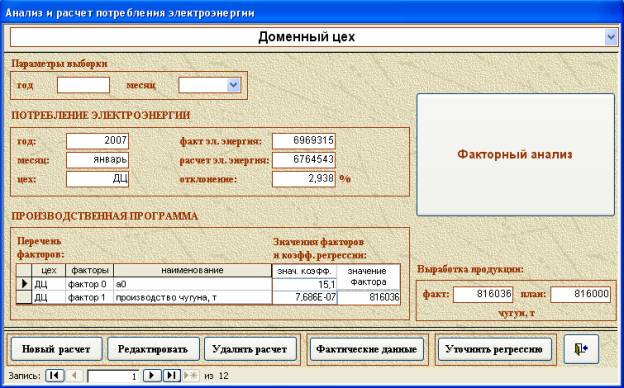
Task: Click factor value 816036 in table
Action: 369,298
